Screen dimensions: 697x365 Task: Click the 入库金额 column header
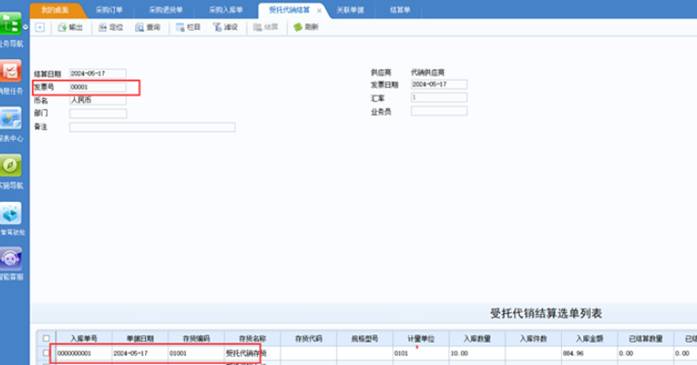589,339
